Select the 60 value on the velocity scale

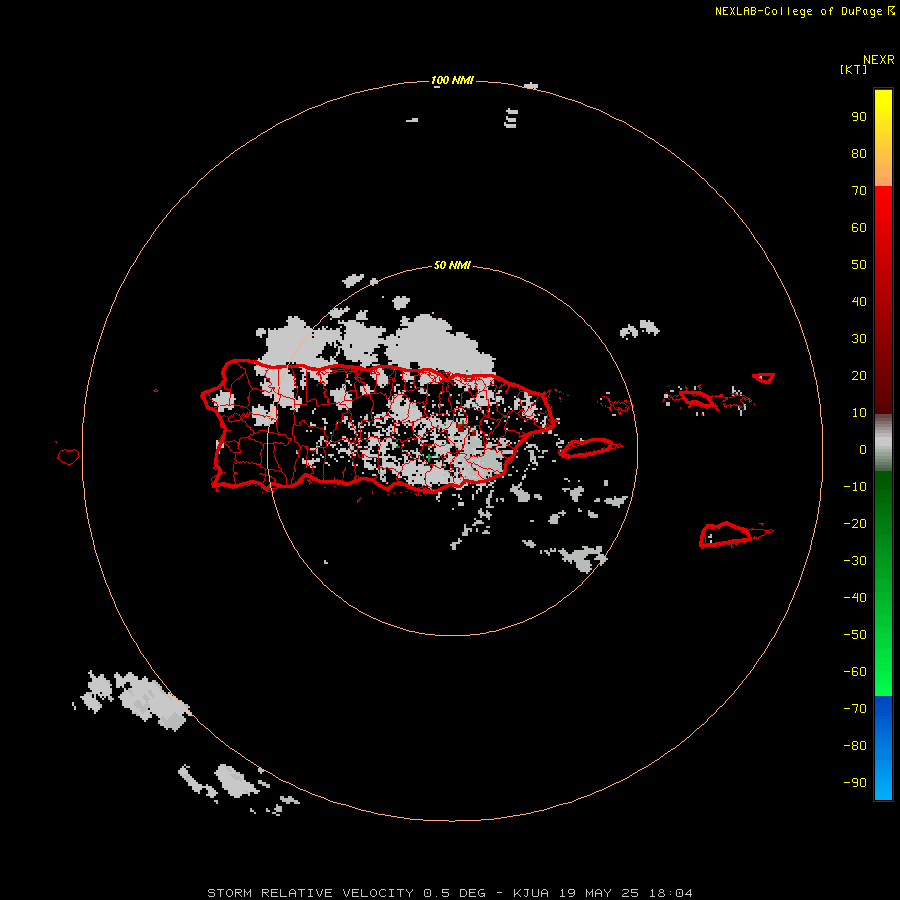[x=859, y=228]
